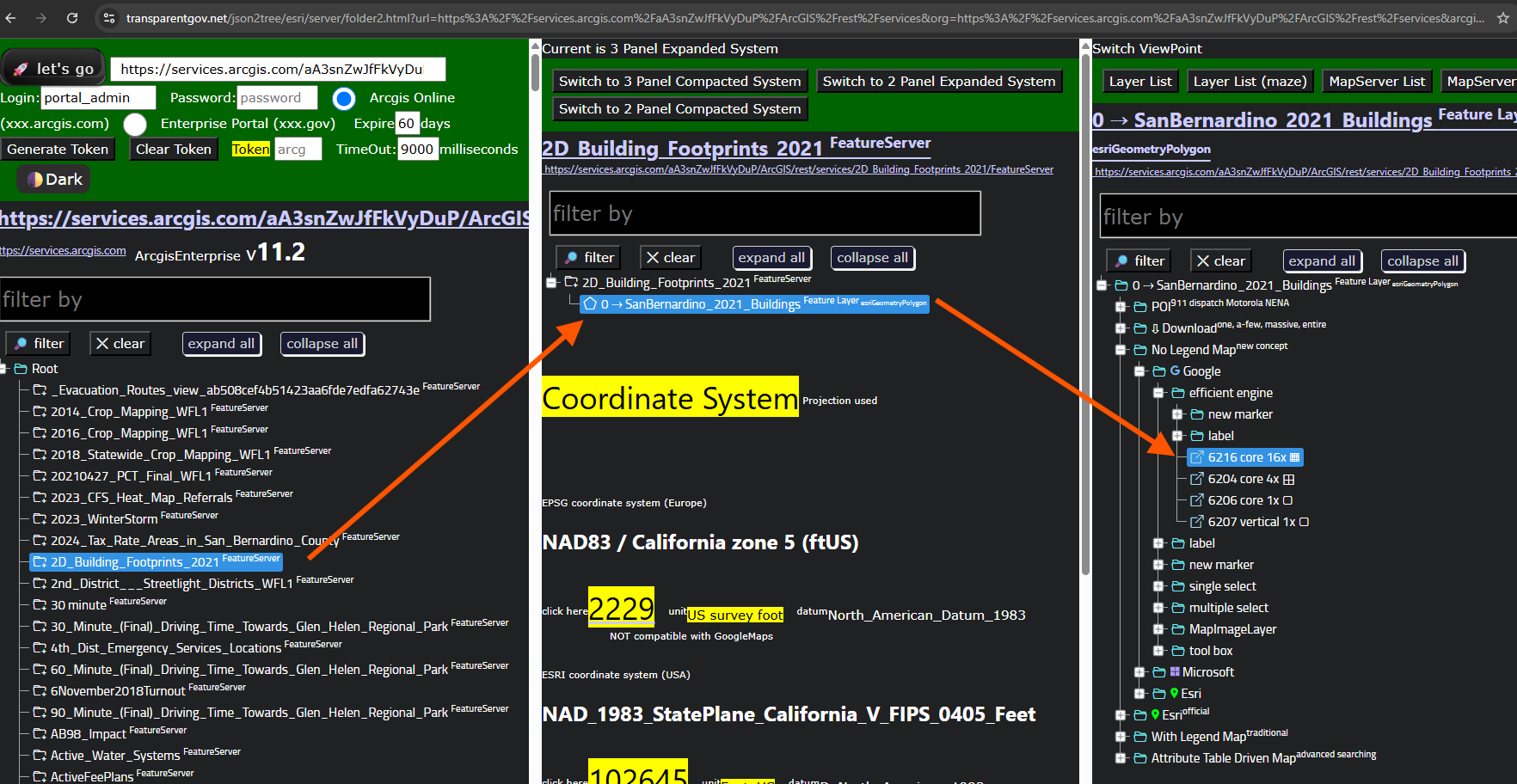
Task: Click folder icon beside new marker under efficient engine
Action: (1197, 414)
